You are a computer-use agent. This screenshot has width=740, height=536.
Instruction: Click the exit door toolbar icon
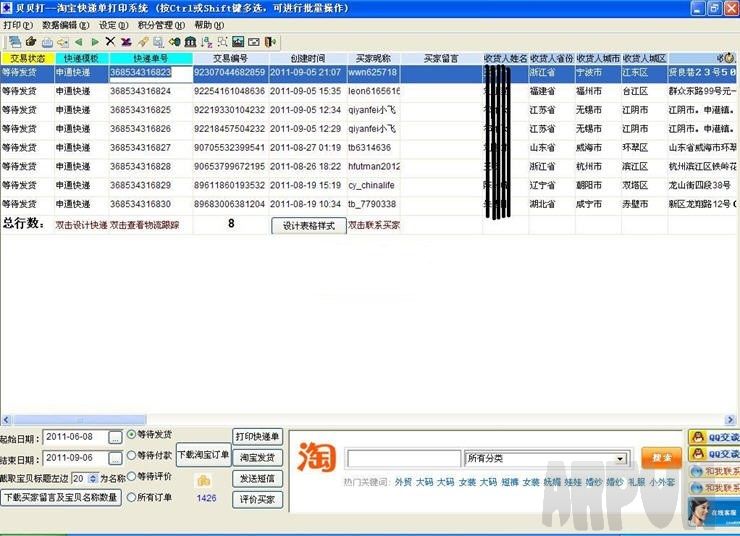(x=270, y=42)
